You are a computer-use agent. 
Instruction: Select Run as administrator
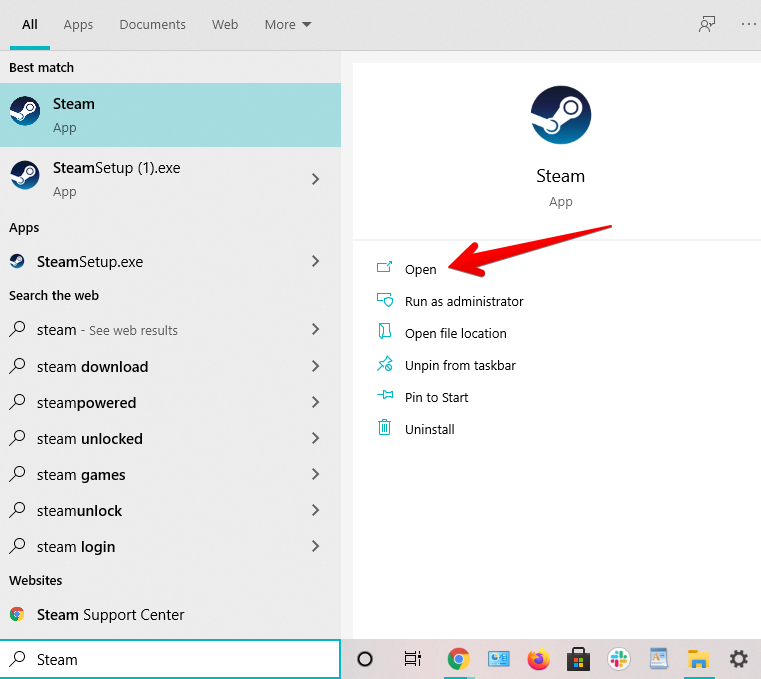tap(464, 301)
